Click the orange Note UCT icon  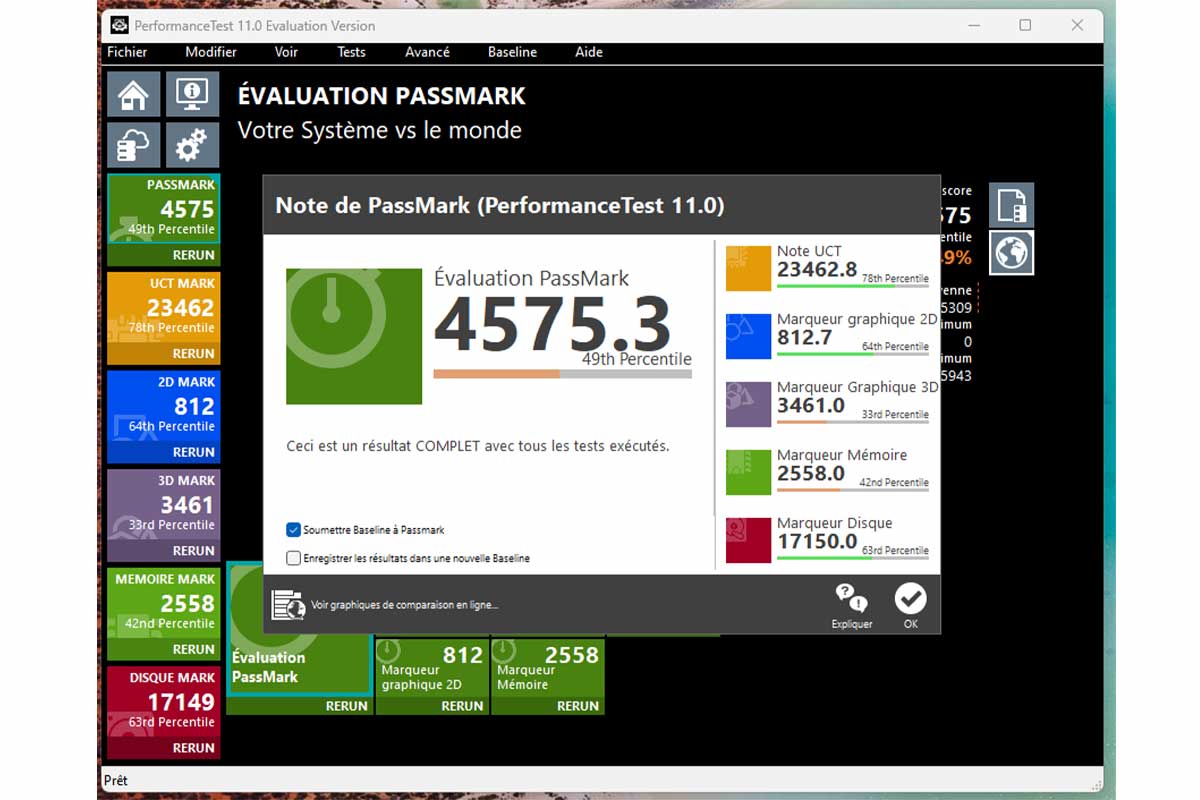748,268
